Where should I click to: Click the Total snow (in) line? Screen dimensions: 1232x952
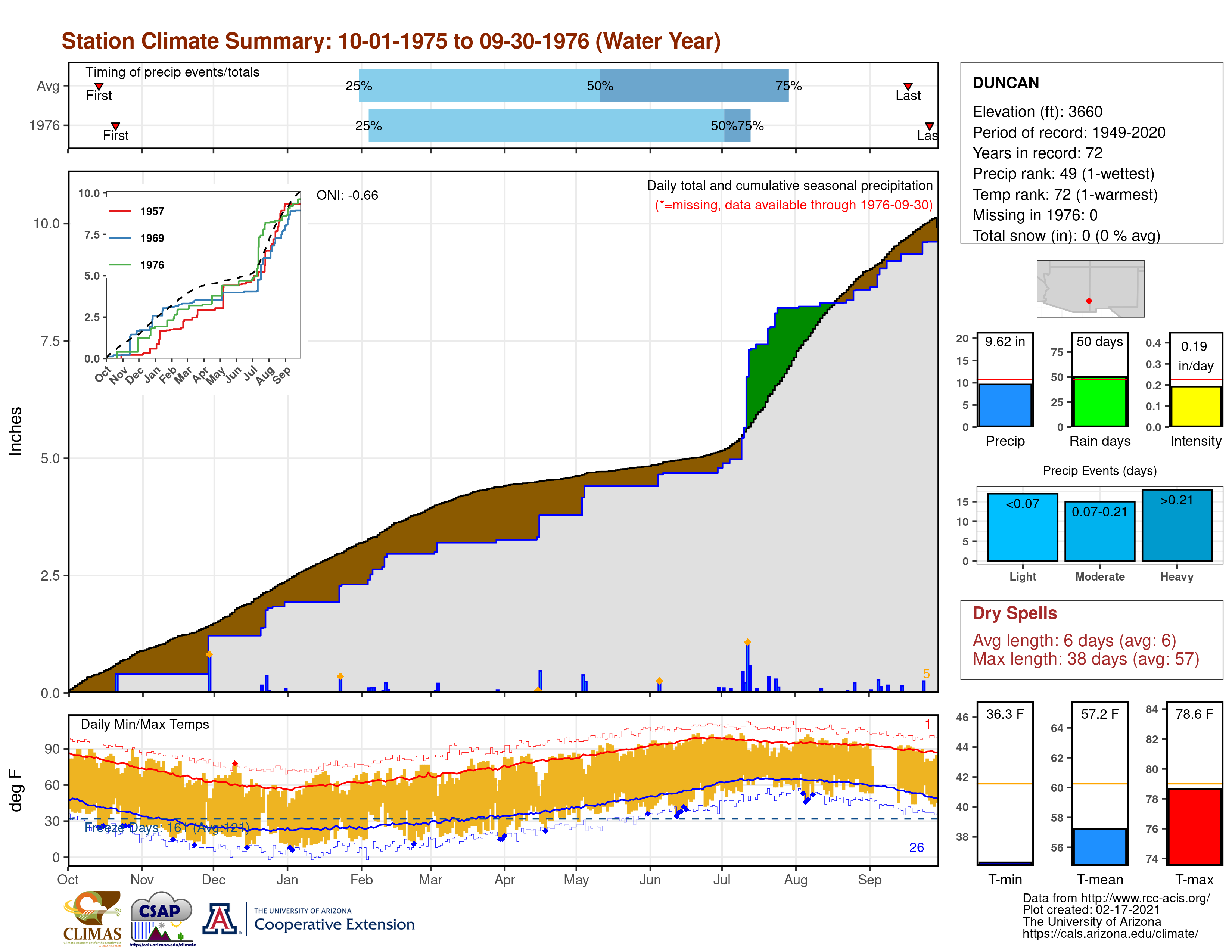[x=1066, y=236]
